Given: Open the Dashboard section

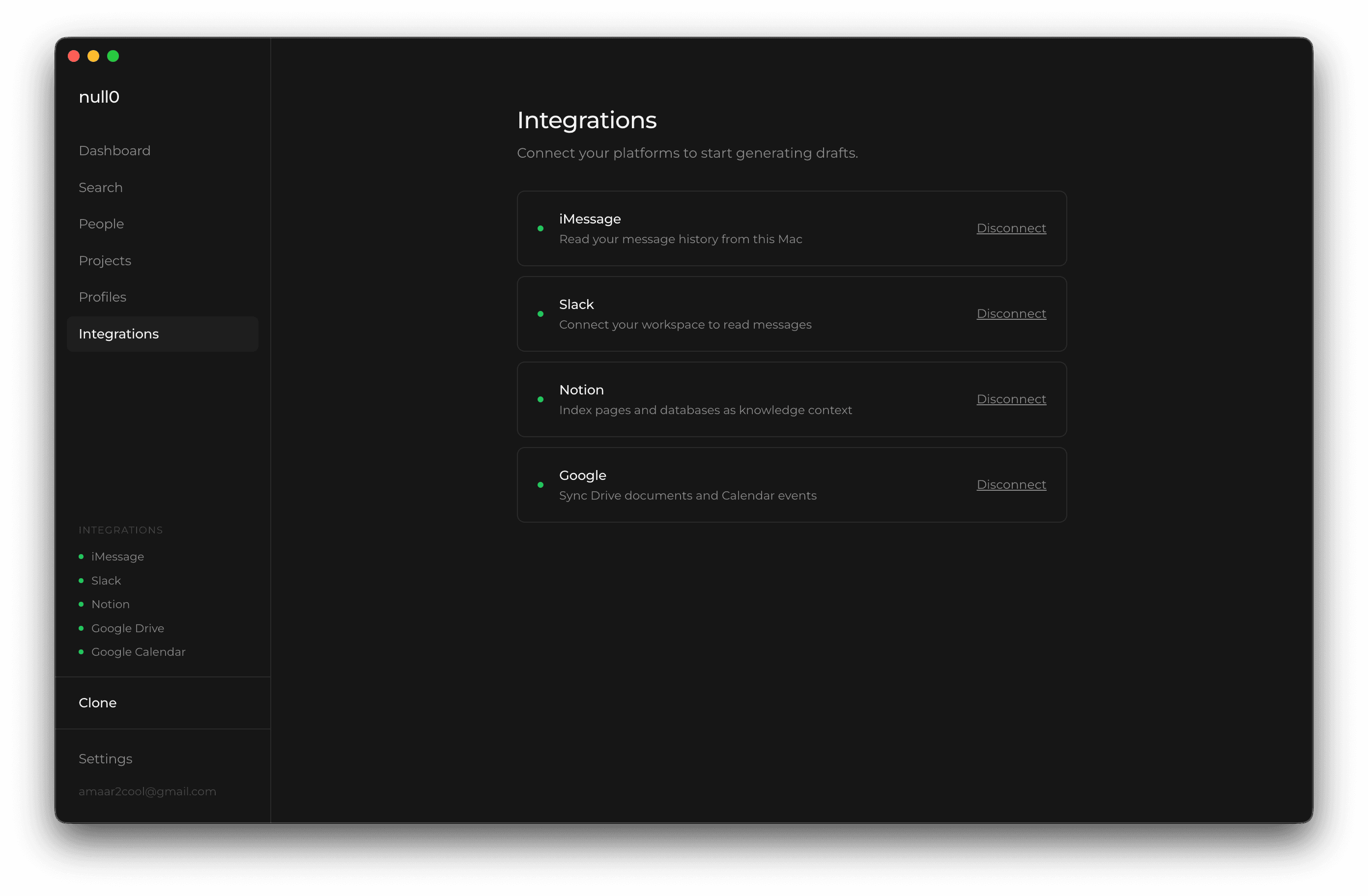Looking at the screenshot, I should click(x=114, y=150).
